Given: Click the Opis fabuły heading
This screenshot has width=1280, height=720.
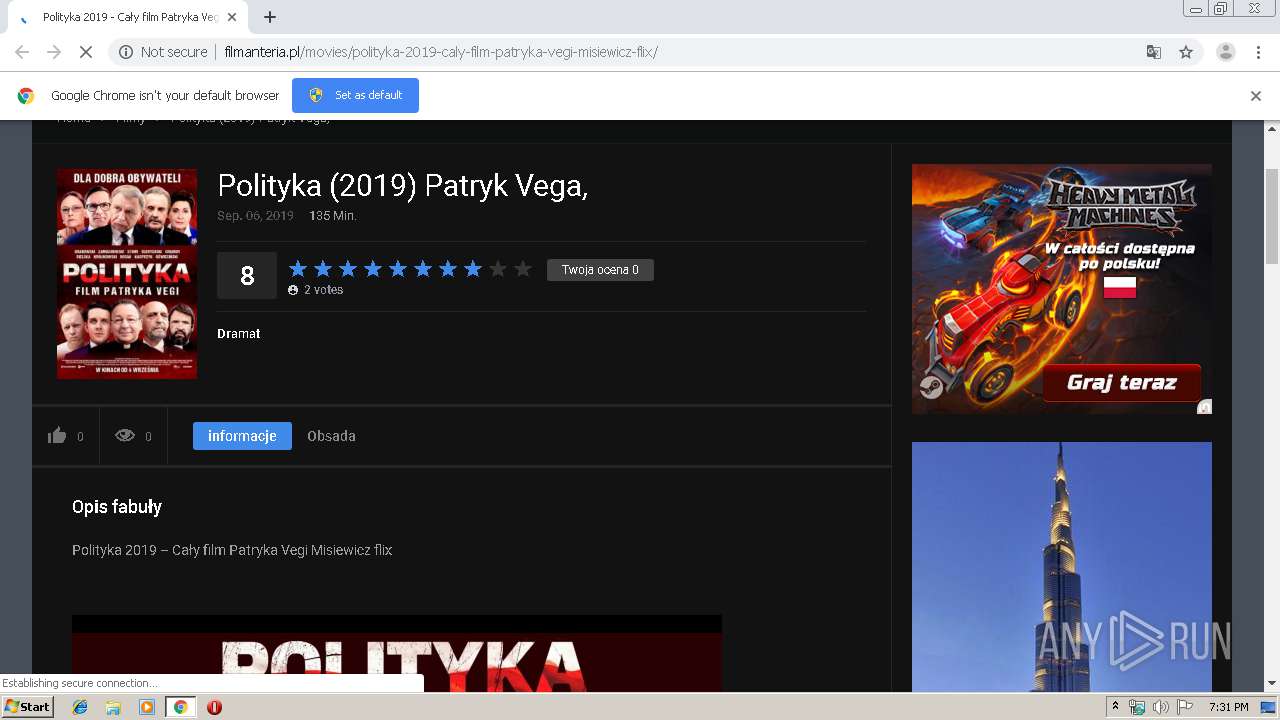Looking at the screenshot, I should pyautogui.click(x=117, y=507).
